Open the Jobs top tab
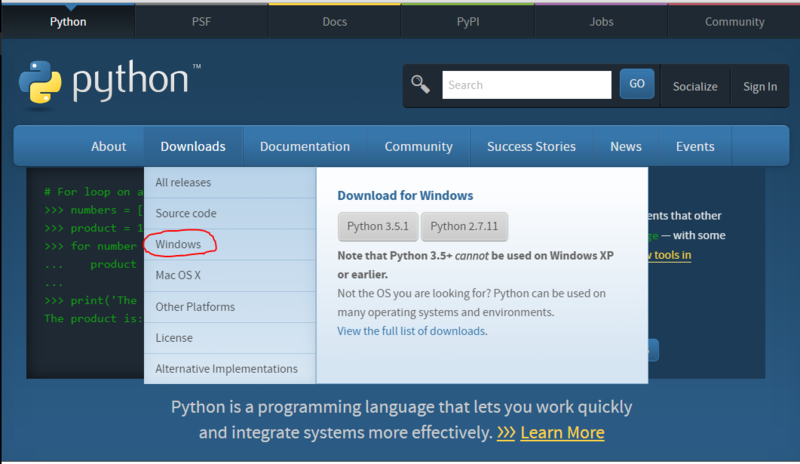The image size is (800, 464). (601, 21)
